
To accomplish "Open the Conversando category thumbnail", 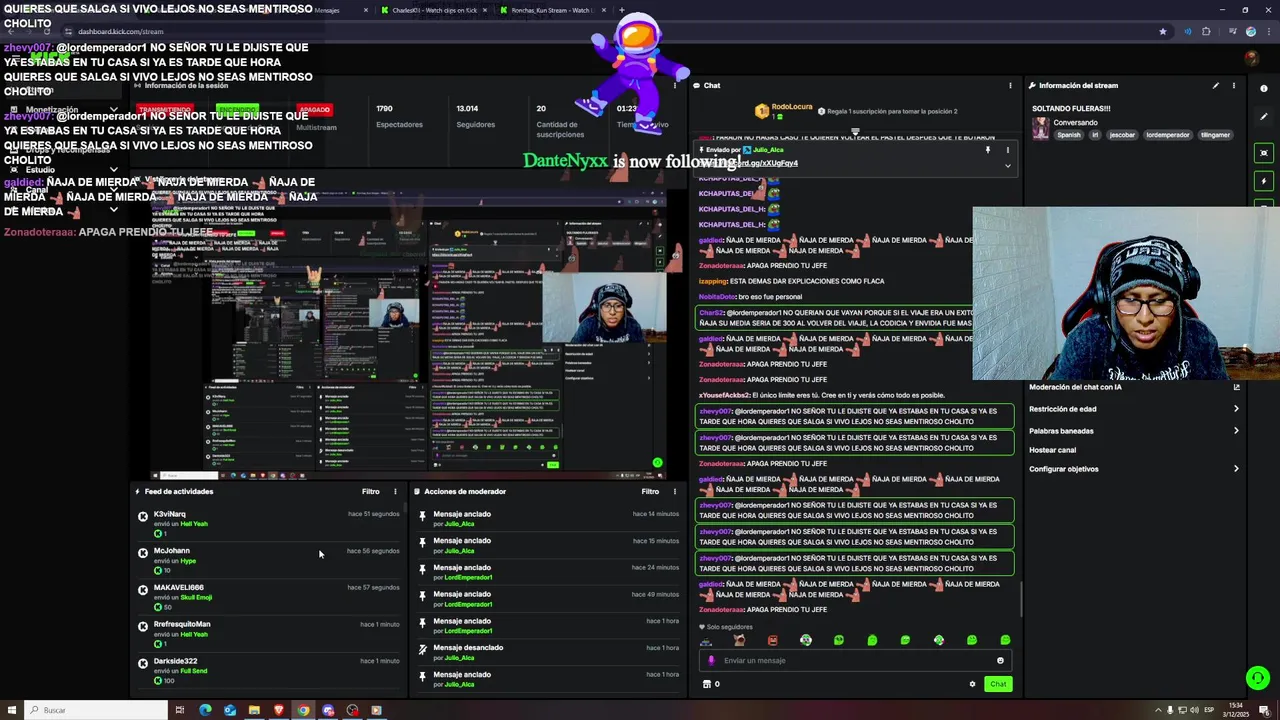I will tap(1041, 128).
